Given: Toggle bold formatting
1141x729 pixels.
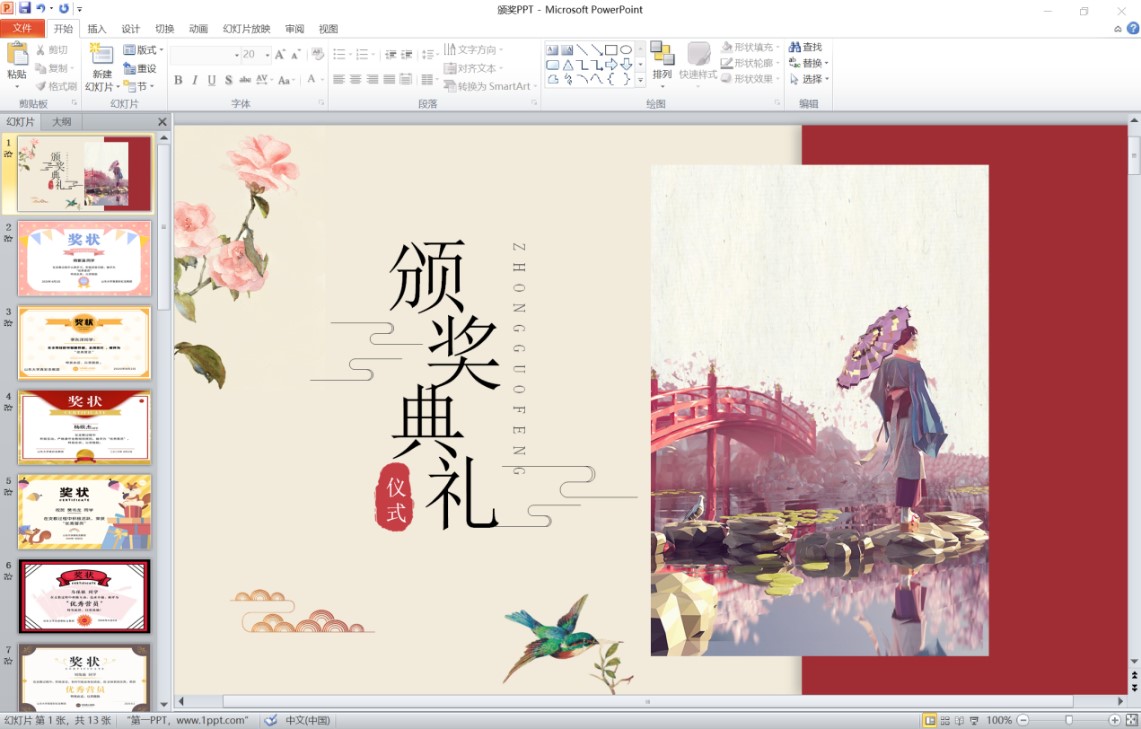Looking at the screenshot, I should coord(178,80).
